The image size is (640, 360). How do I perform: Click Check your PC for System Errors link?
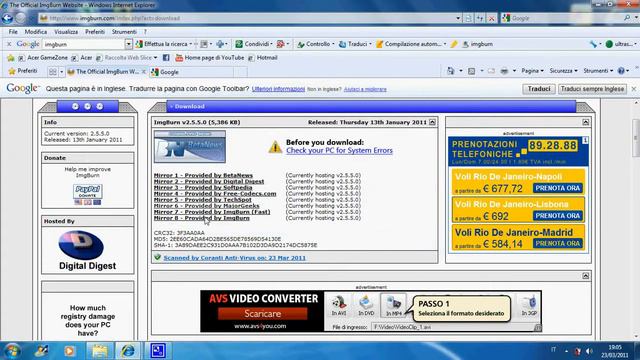(339, 151)
